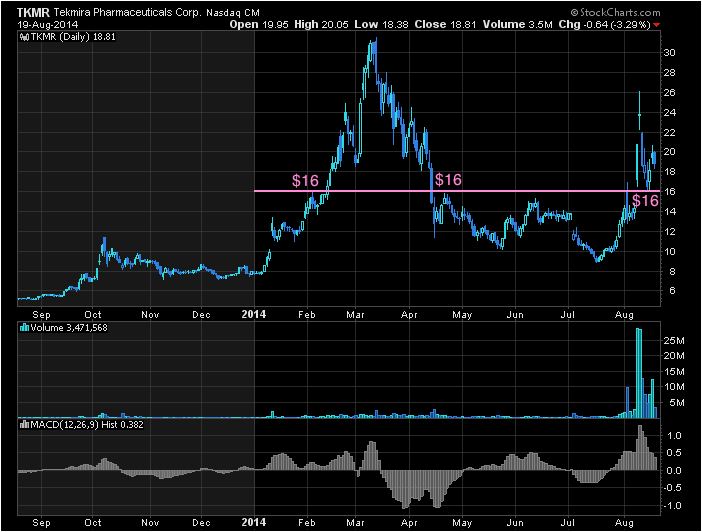702x532 pixels.
Task: Click the 'Nasdaq CM' exchange label
Action: (x=232, y=13)
